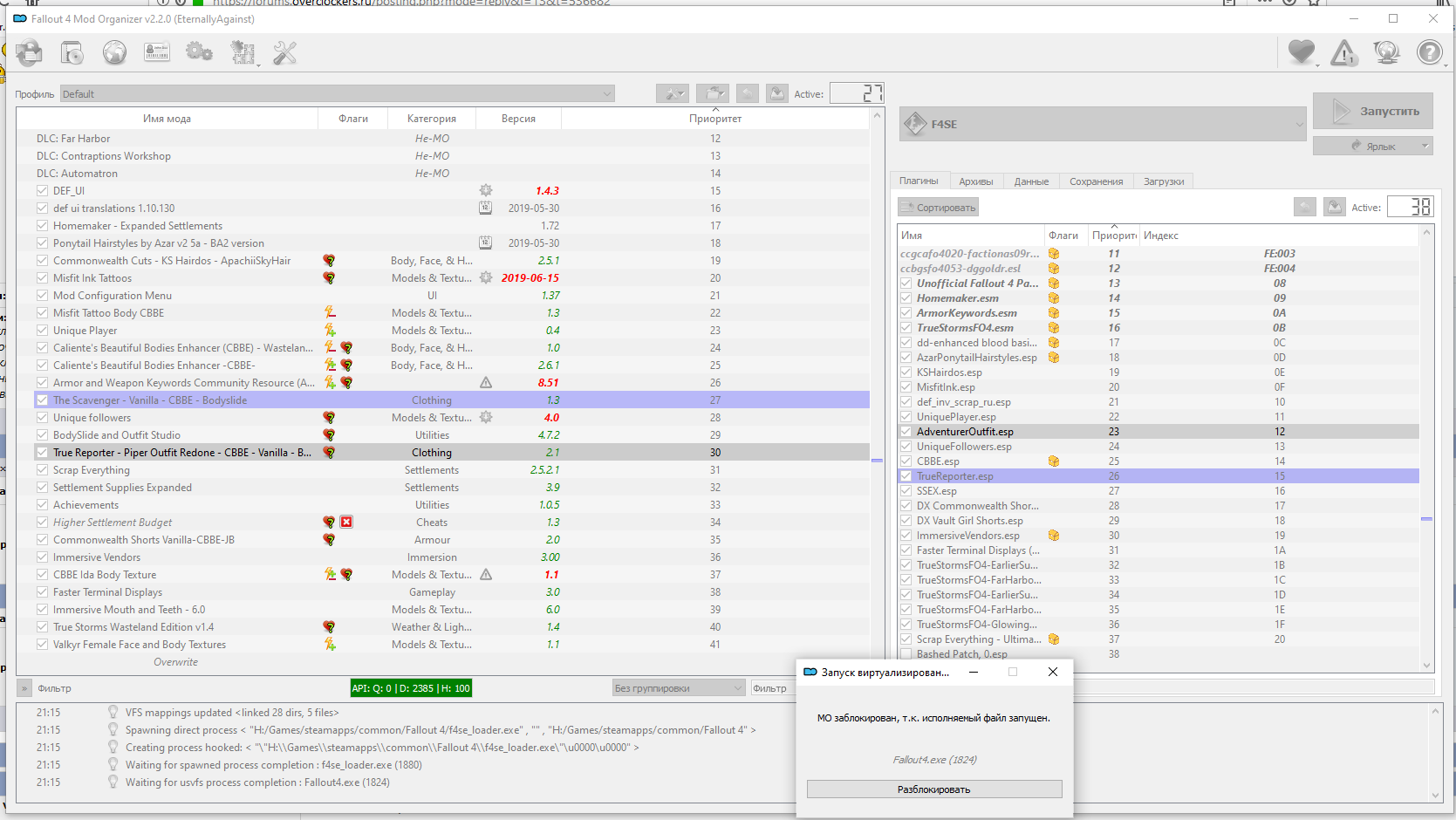Image resolution: width=1456 pixels, height=820 pixels.
Task: Click the puzzle-piece tools icon
Action: pyautogui.click(x=243, y=53)
